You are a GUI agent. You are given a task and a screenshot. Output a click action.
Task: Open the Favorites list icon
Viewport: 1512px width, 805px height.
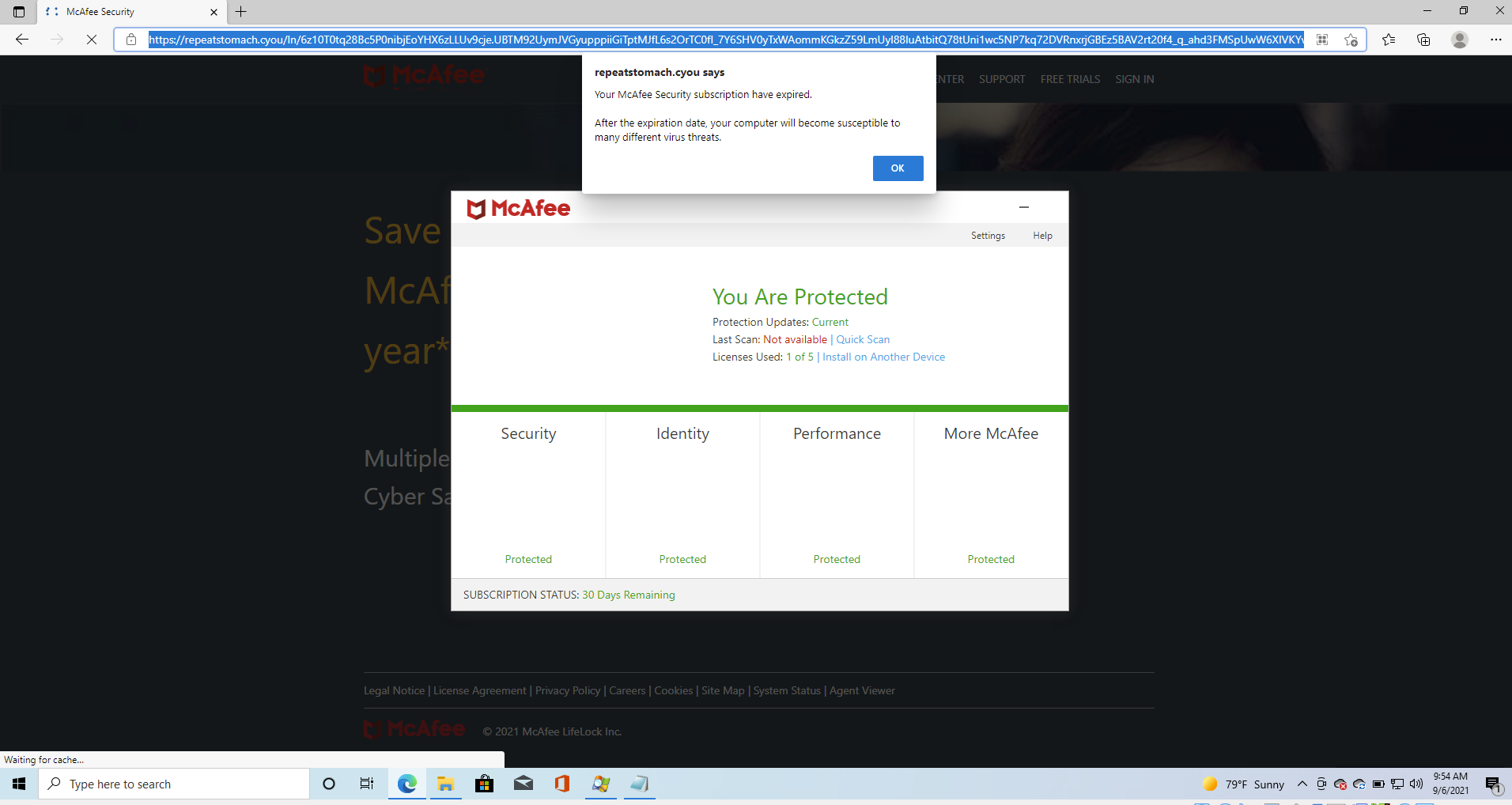[x=1389, y=40]
